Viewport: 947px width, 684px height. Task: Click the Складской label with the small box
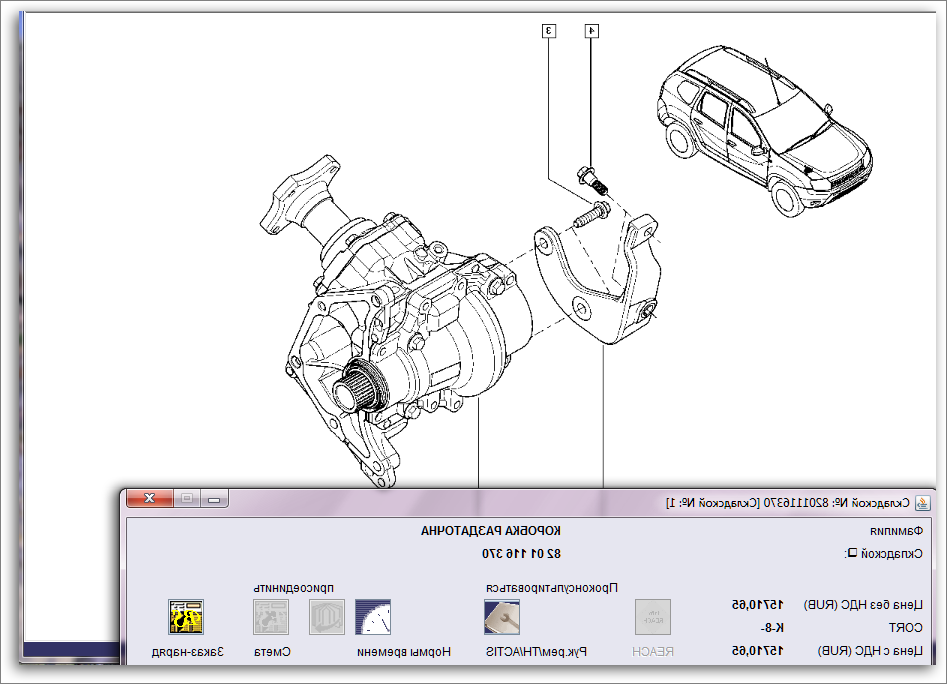point(884,554)
